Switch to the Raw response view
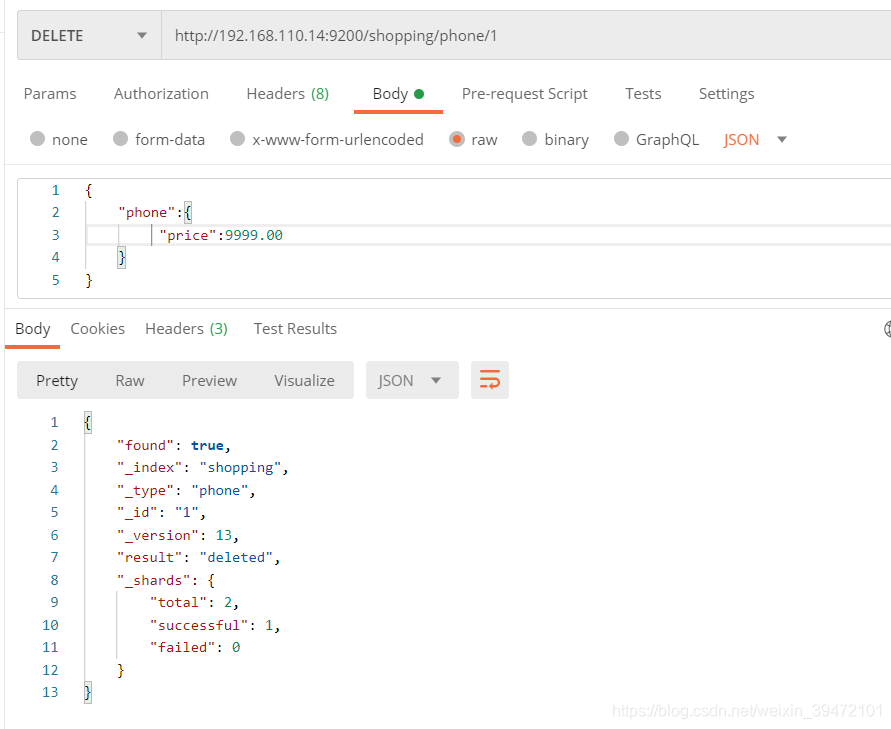Viewport: 891px width, 729px height. (x=130, y=380)
